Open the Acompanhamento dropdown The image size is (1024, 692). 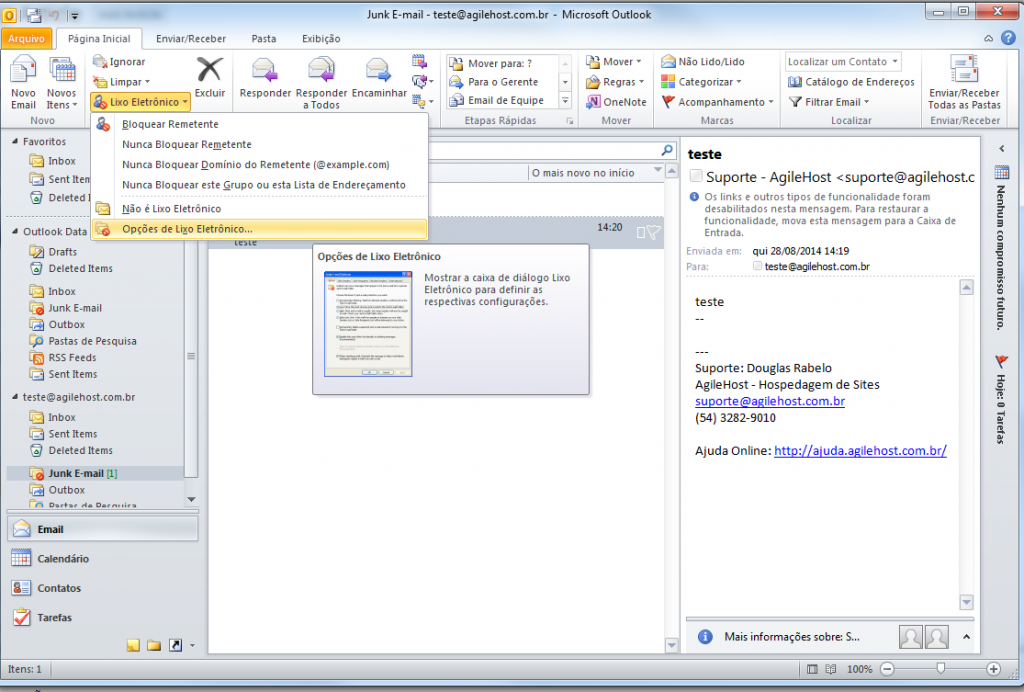718,102
